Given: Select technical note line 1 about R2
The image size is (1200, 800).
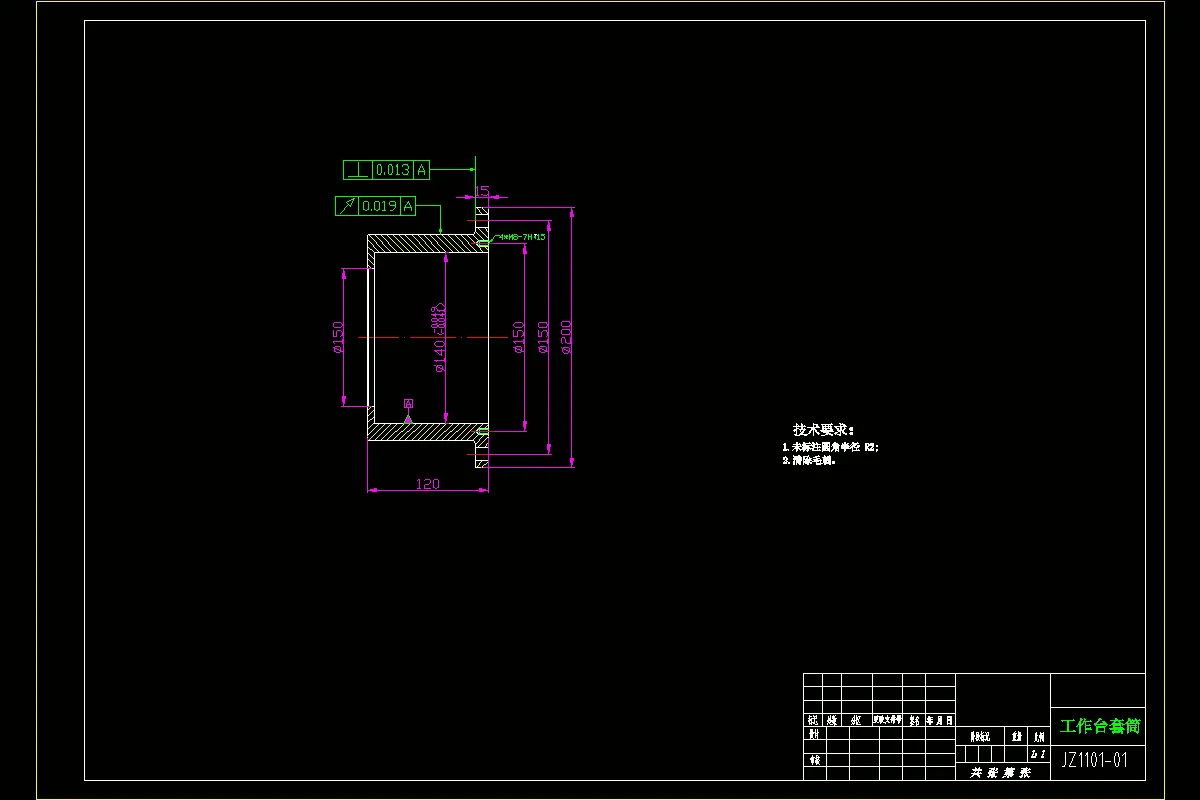Looking at the screenshot, I should pyautogui.click(x=830, y=447).
